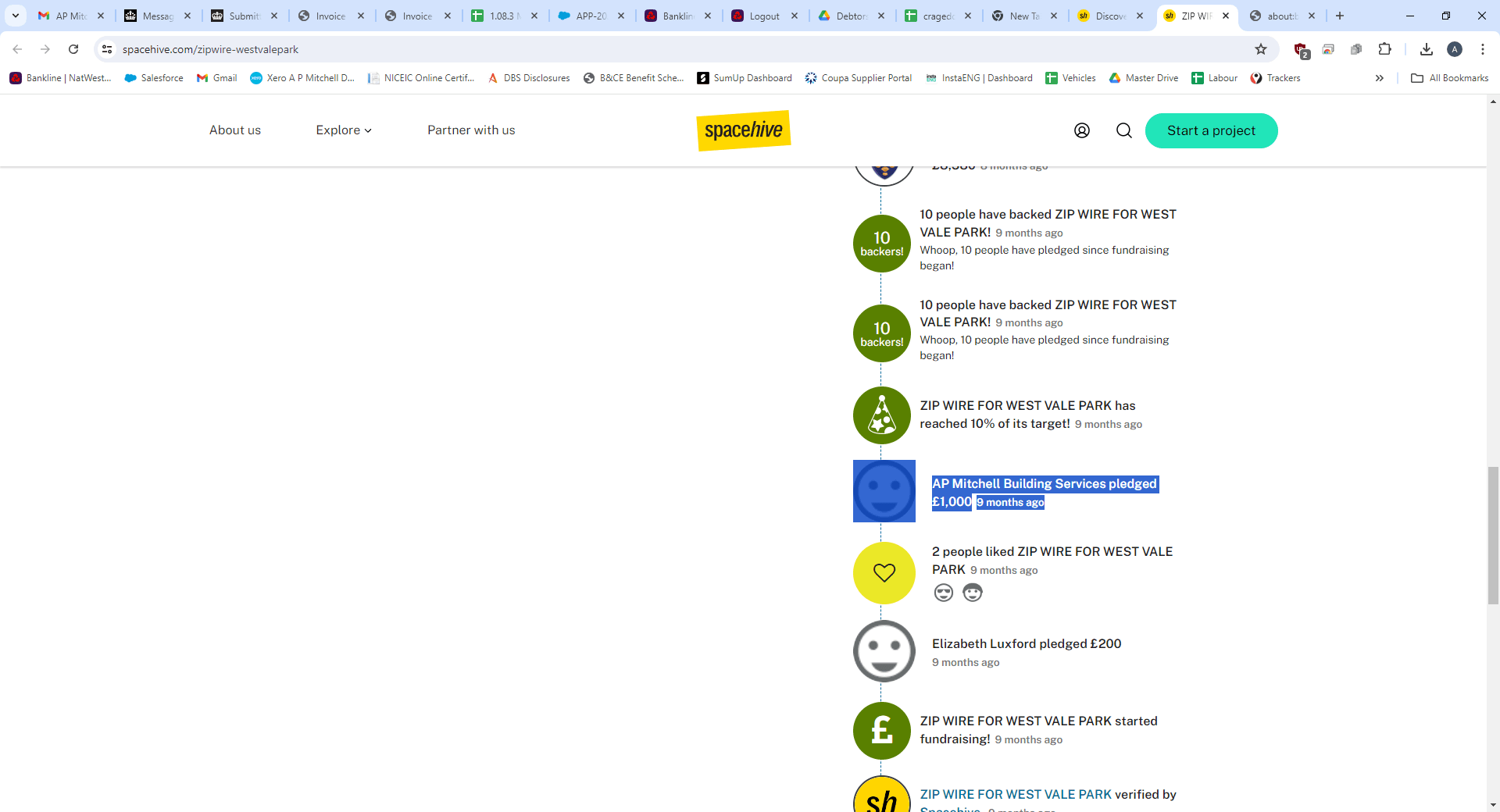This screenshot has height=812, width=1500.
Task: Click first 10 backers badge icon
Action: (x=882, y=244)
